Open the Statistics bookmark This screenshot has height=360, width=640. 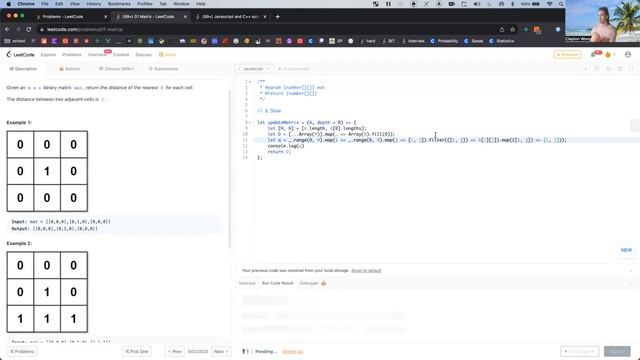point(502,41)
